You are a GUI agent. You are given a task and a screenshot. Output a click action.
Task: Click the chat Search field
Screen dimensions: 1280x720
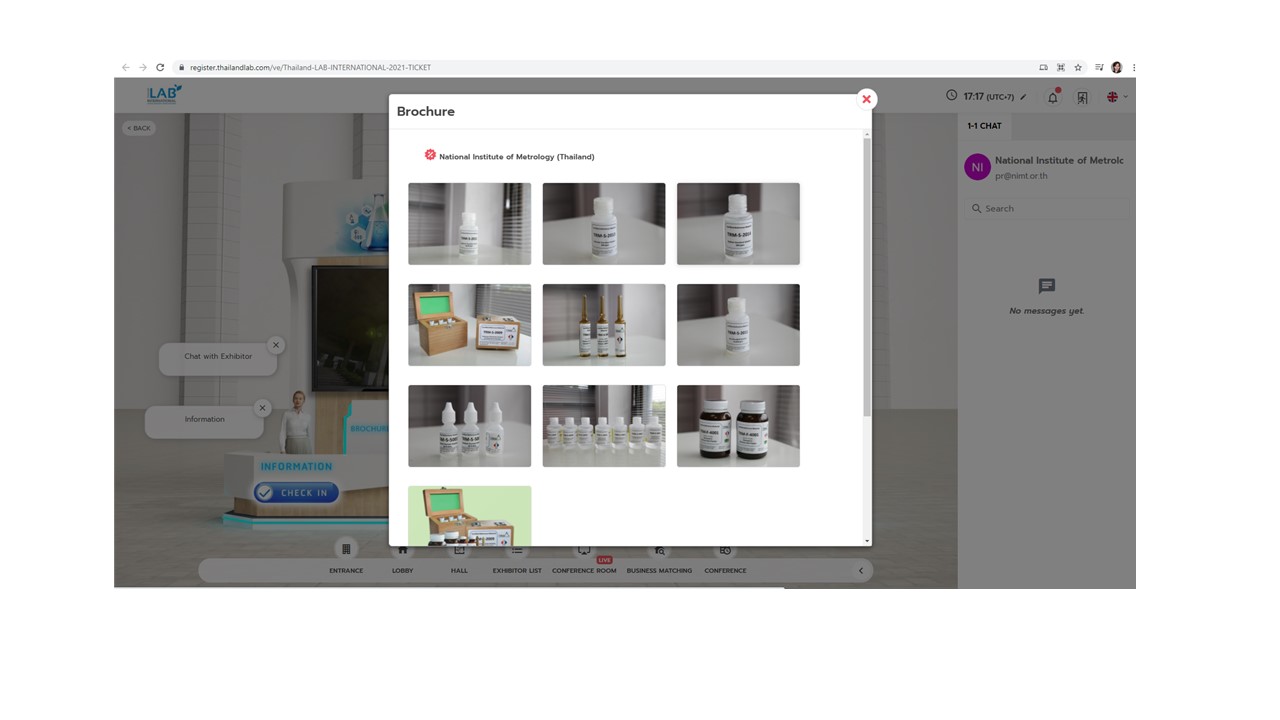click(x=1050, y=209)
